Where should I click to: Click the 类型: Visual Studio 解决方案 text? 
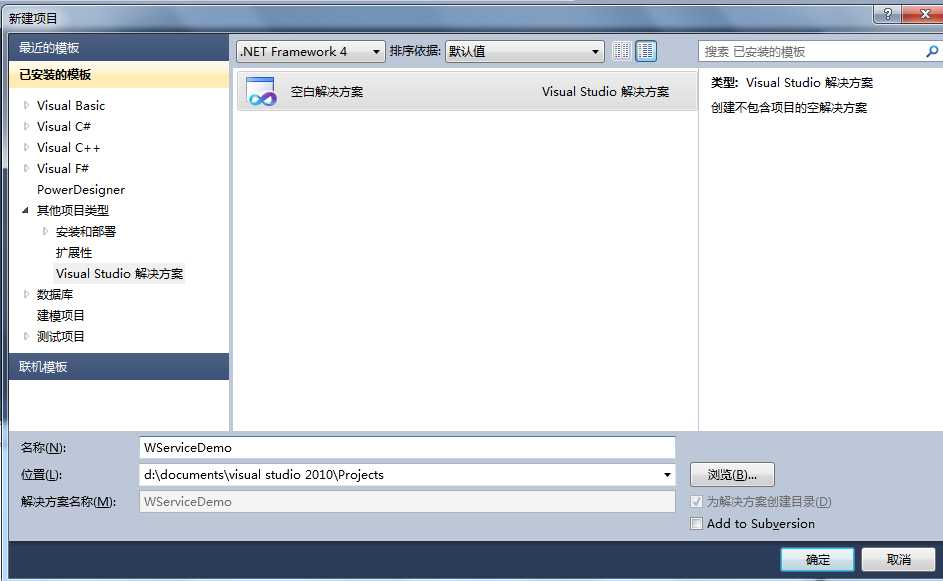click(x=791, y=82)
